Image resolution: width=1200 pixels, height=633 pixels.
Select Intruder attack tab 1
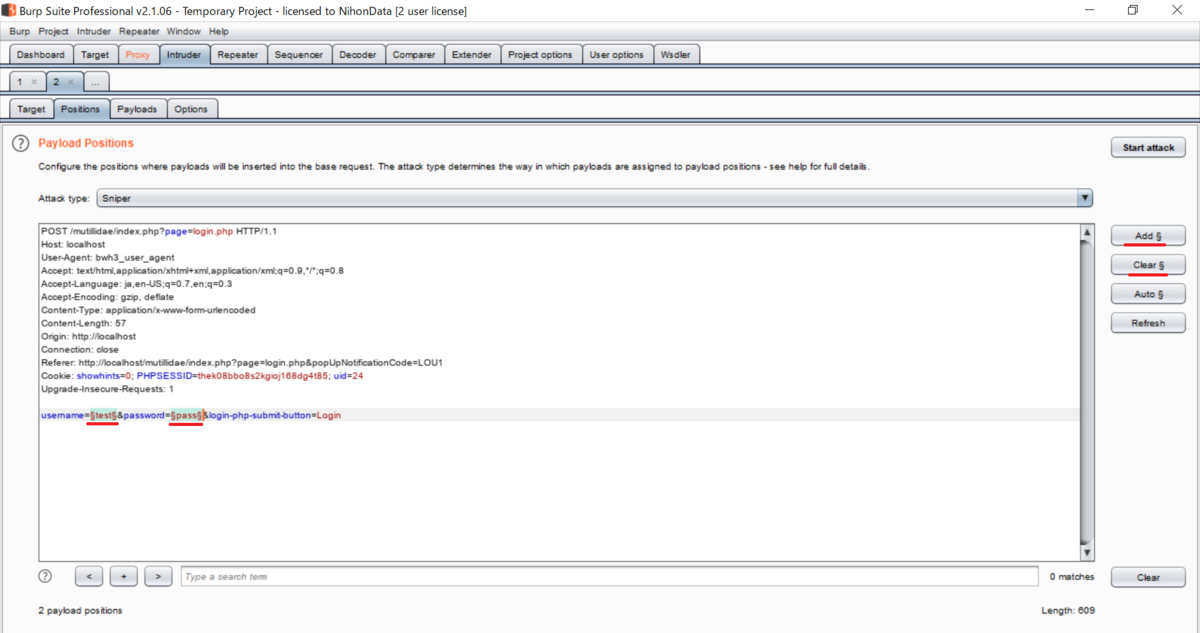tap(20, 82)
